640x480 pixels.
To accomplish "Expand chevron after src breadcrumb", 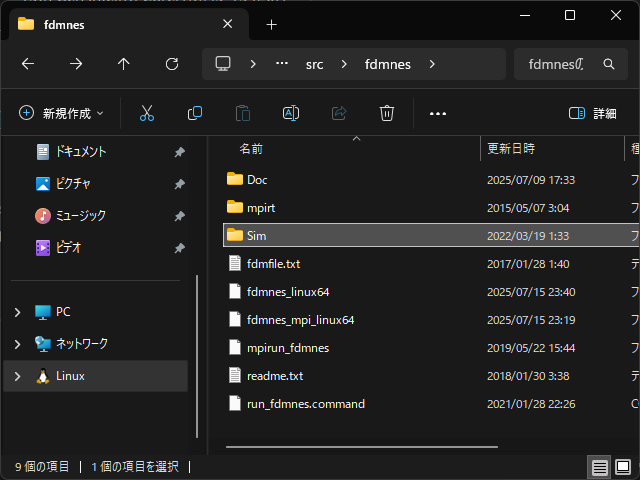I will [x=344, y=64].
